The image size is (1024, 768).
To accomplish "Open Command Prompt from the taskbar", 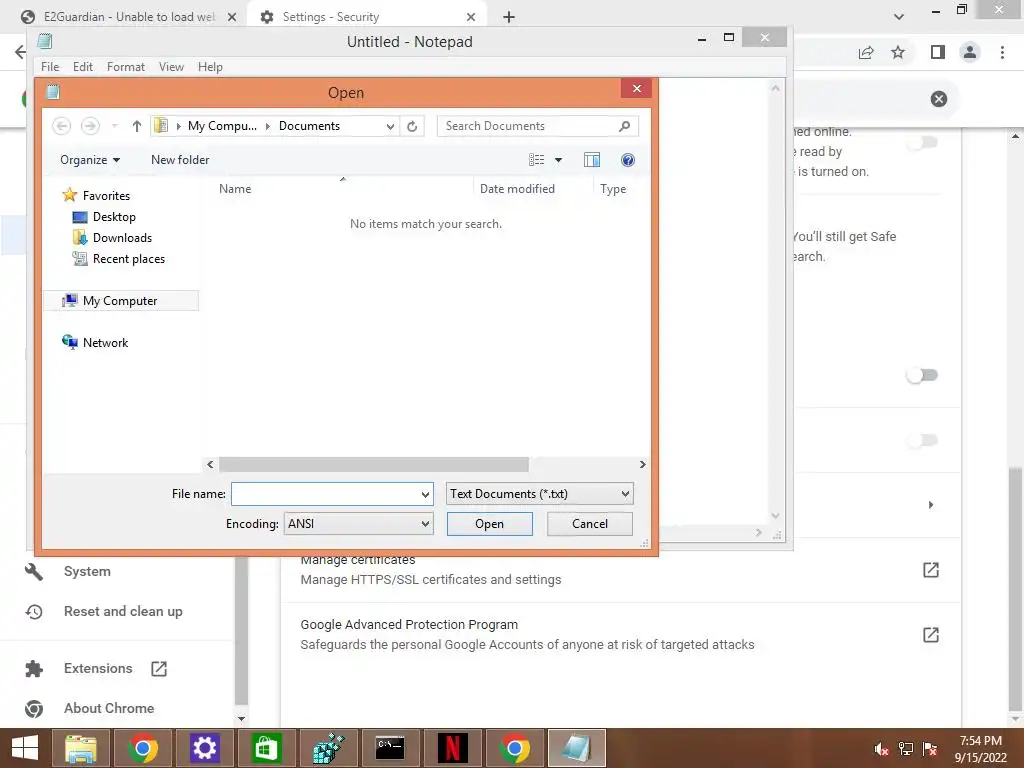I will [391, 748].
